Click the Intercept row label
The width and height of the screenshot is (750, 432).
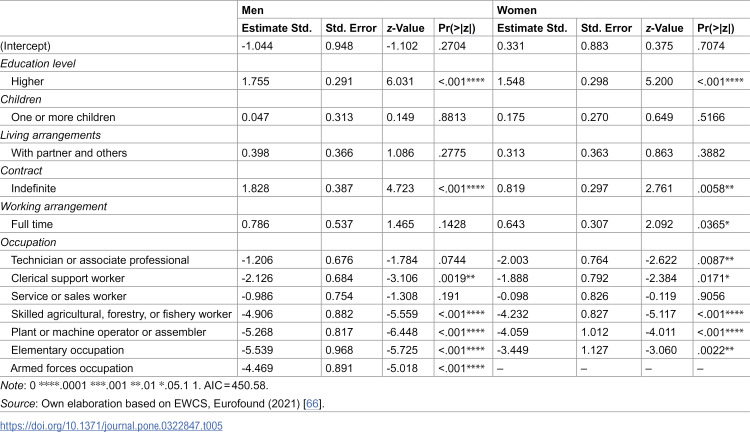pos(25,46)
